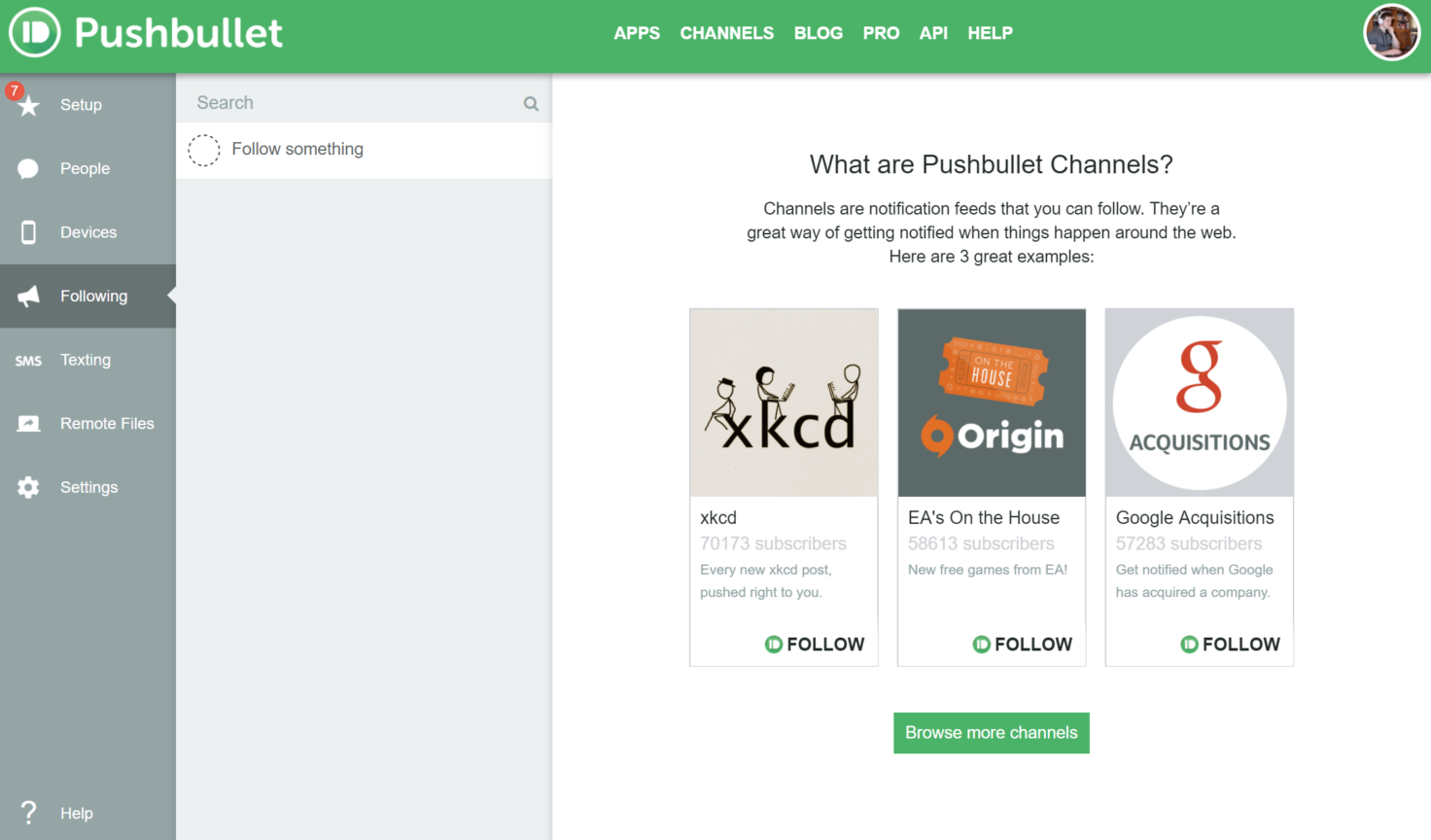Open the Following section via megaphone icon
The height and width of the screenshot is (840, 1431).
click(28, 296)
